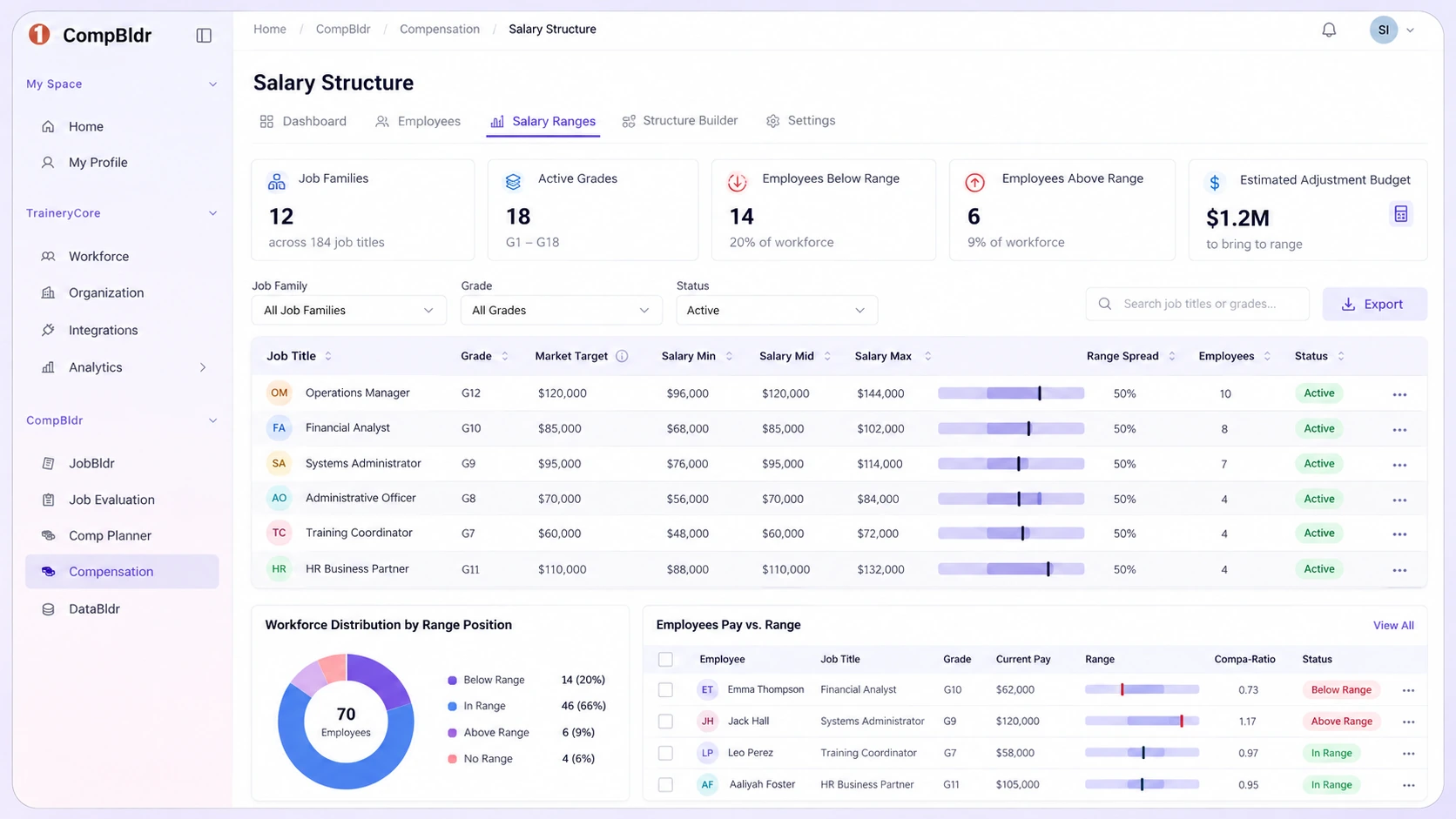This screenshot has height=819, width=1456.
Task: Collapse the TraineryCore section
Action: tap(212, 213)
